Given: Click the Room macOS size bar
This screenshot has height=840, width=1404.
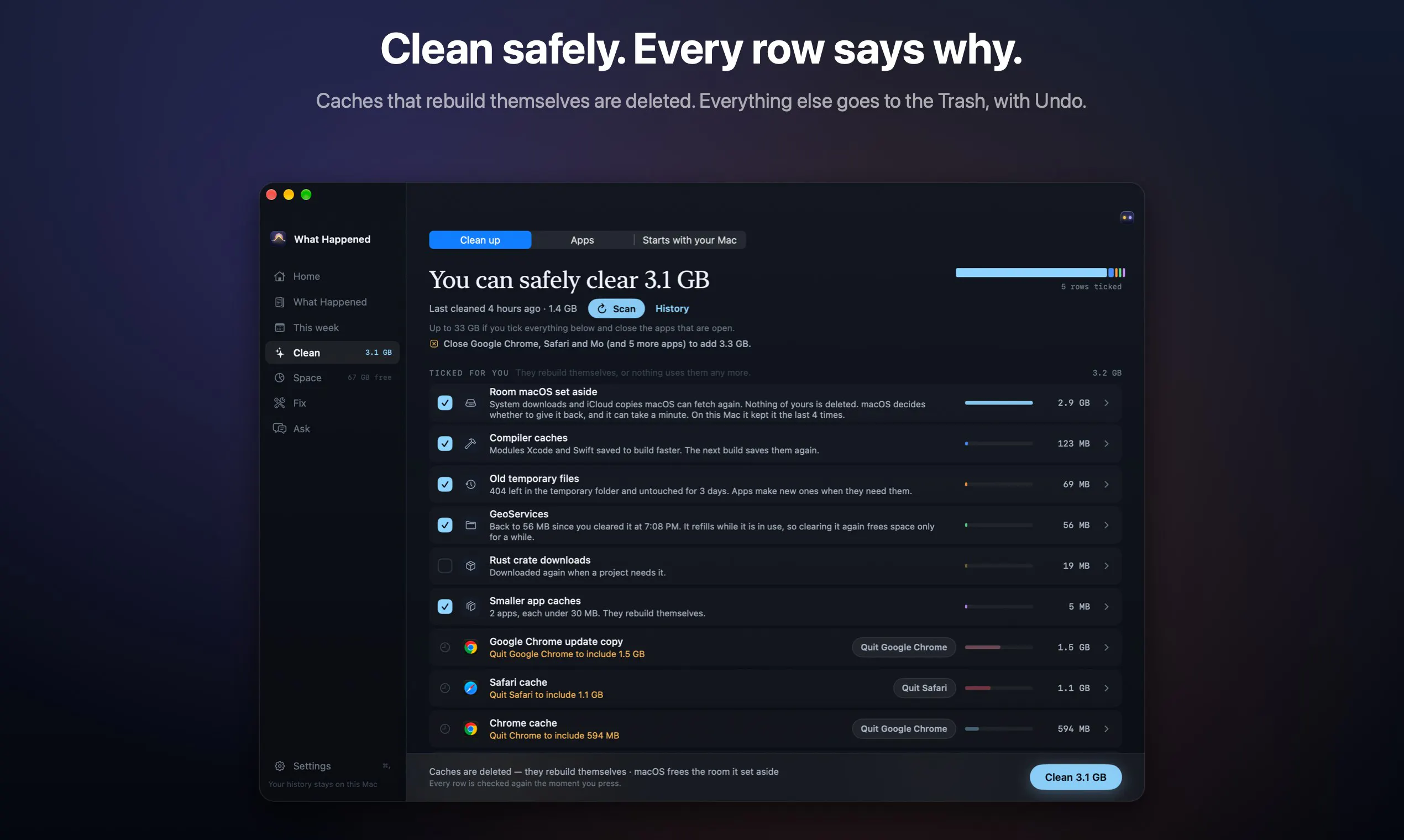Looking at the screenshot, I should [999, 402].
